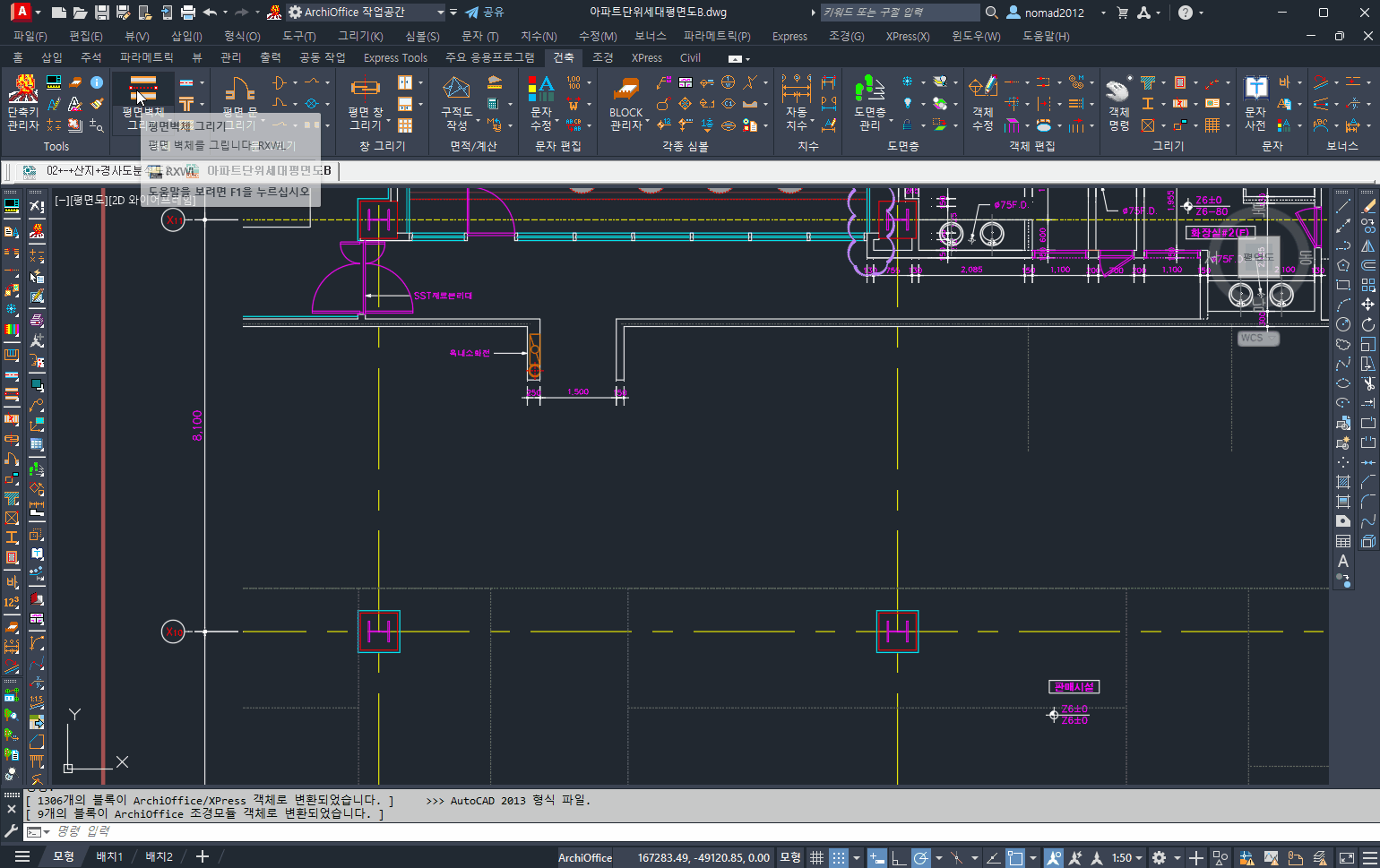Click the 평면벽체 그리기 wall drawing tool

coord(143,90)
